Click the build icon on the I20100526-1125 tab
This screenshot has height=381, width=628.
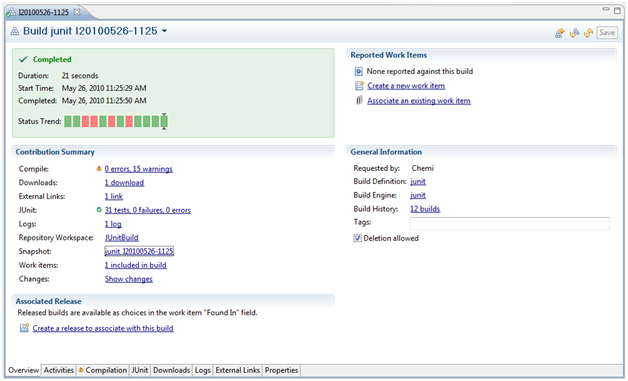pyautogui.click(x=11, y=12)
